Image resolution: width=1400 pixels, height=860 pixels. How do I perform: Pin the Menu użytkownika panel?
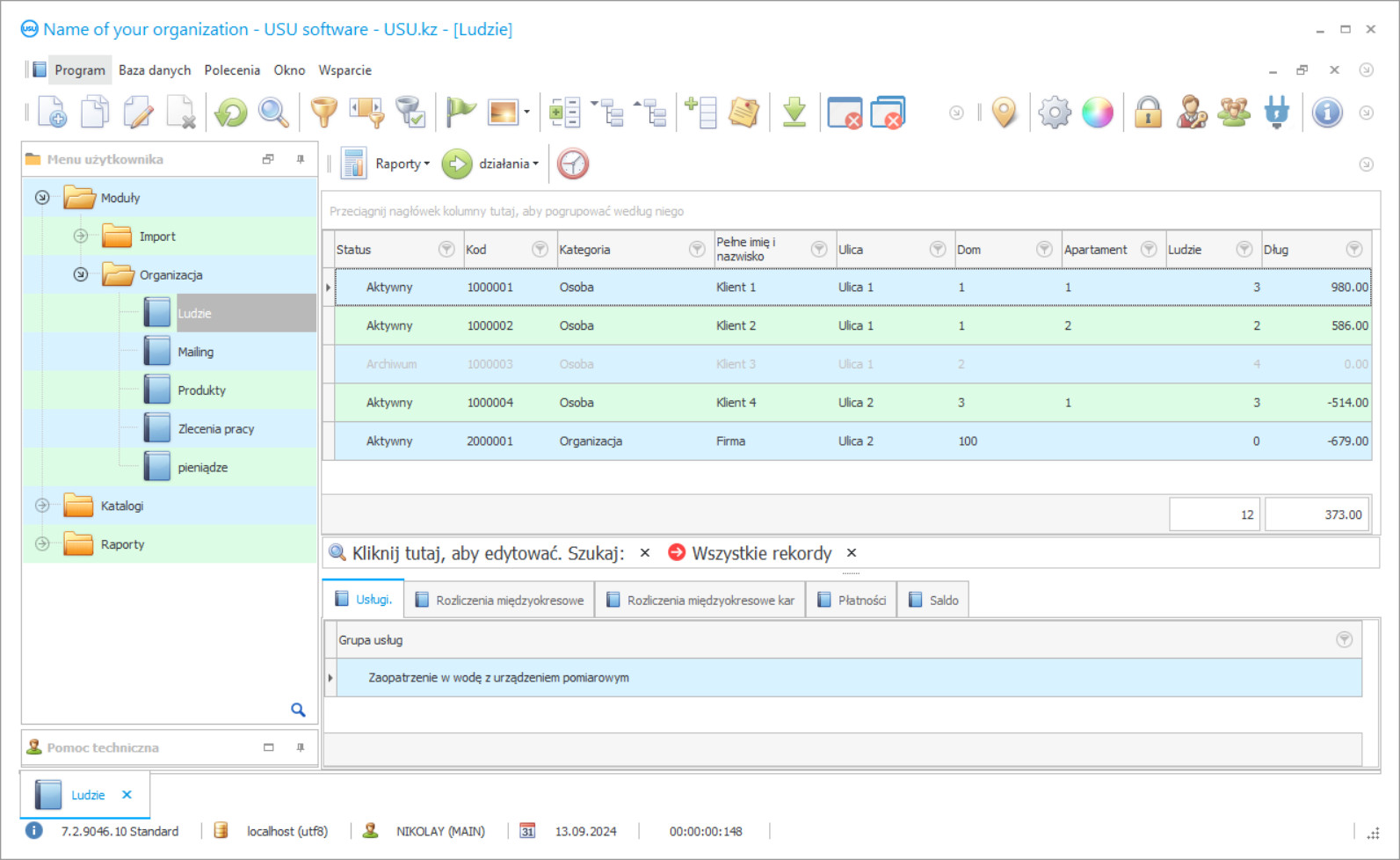coord(301,159)
